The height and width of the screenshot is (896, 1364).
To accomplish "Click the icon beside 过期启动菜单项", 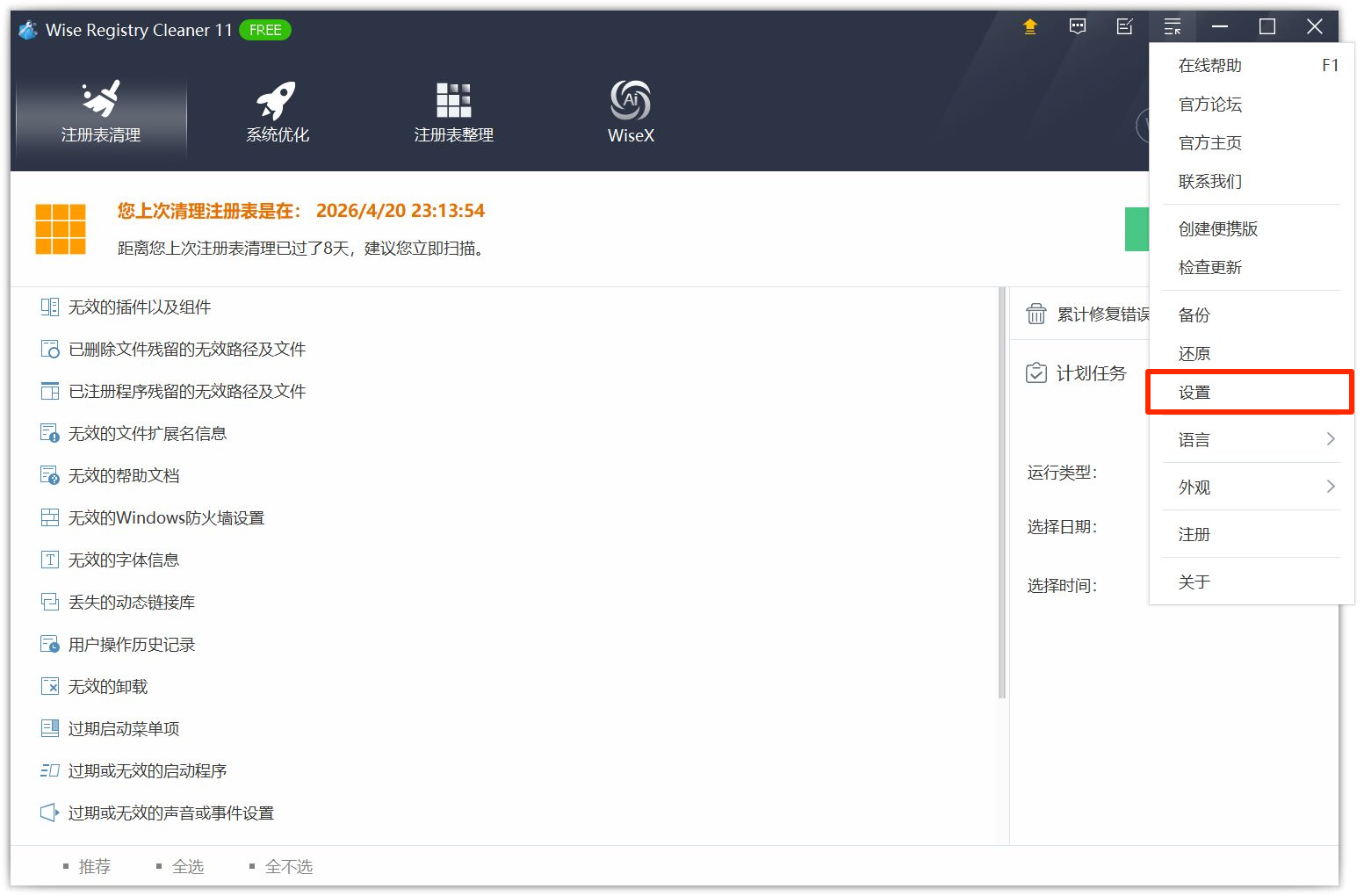I will [50, 729].
